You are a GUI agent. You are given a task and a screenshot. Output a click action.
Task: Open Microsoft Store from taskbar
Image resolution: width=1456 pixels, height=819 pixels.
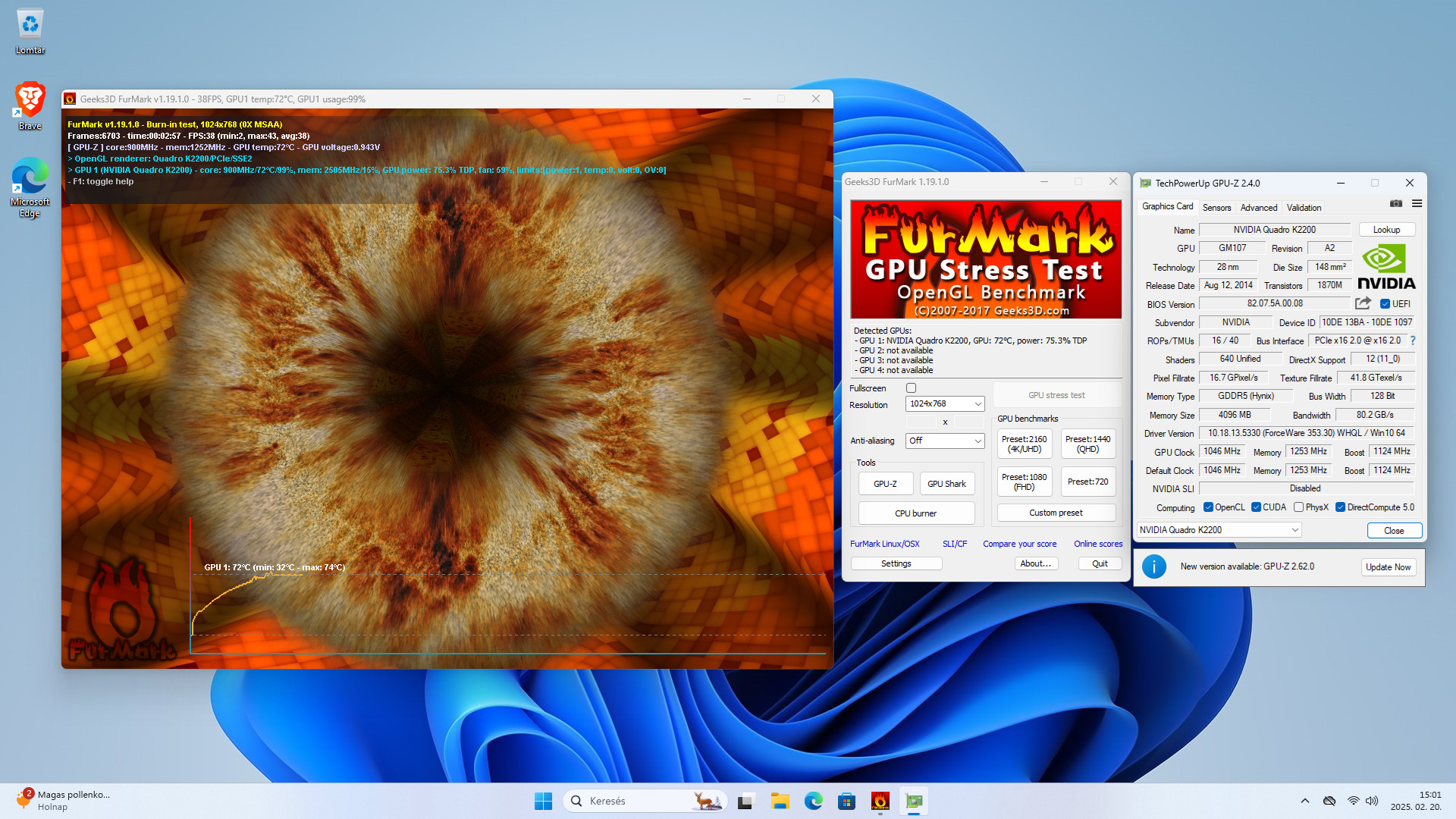(x=847, y=801)
